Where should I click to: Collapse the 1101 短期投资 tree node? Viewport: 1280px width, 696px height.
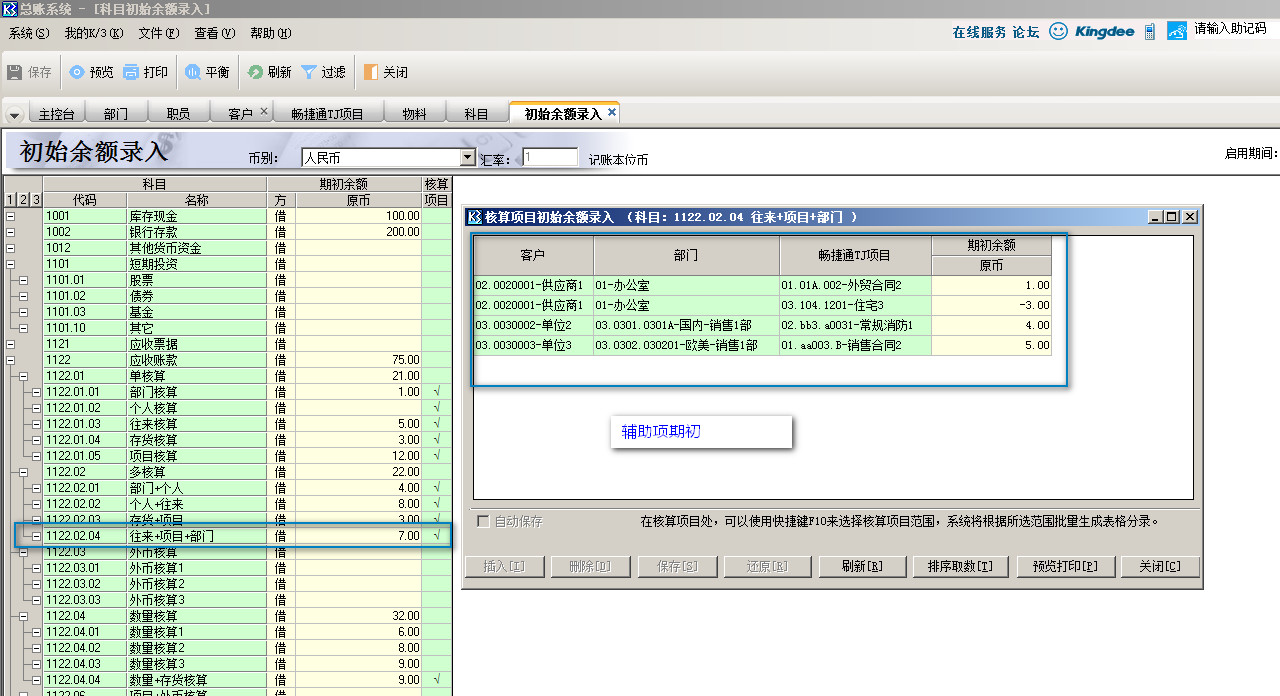11,264
